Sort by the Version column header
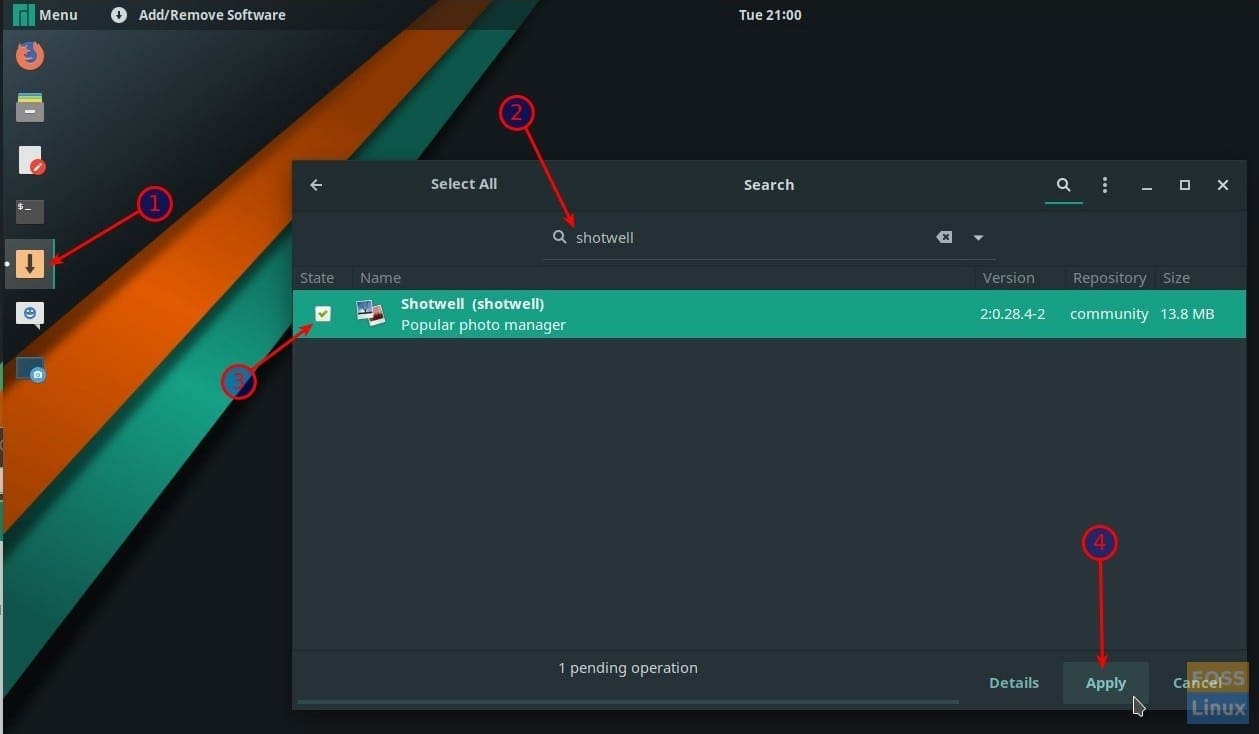The height and width of the screenshot is (734, 1259). coord(1008,278)
